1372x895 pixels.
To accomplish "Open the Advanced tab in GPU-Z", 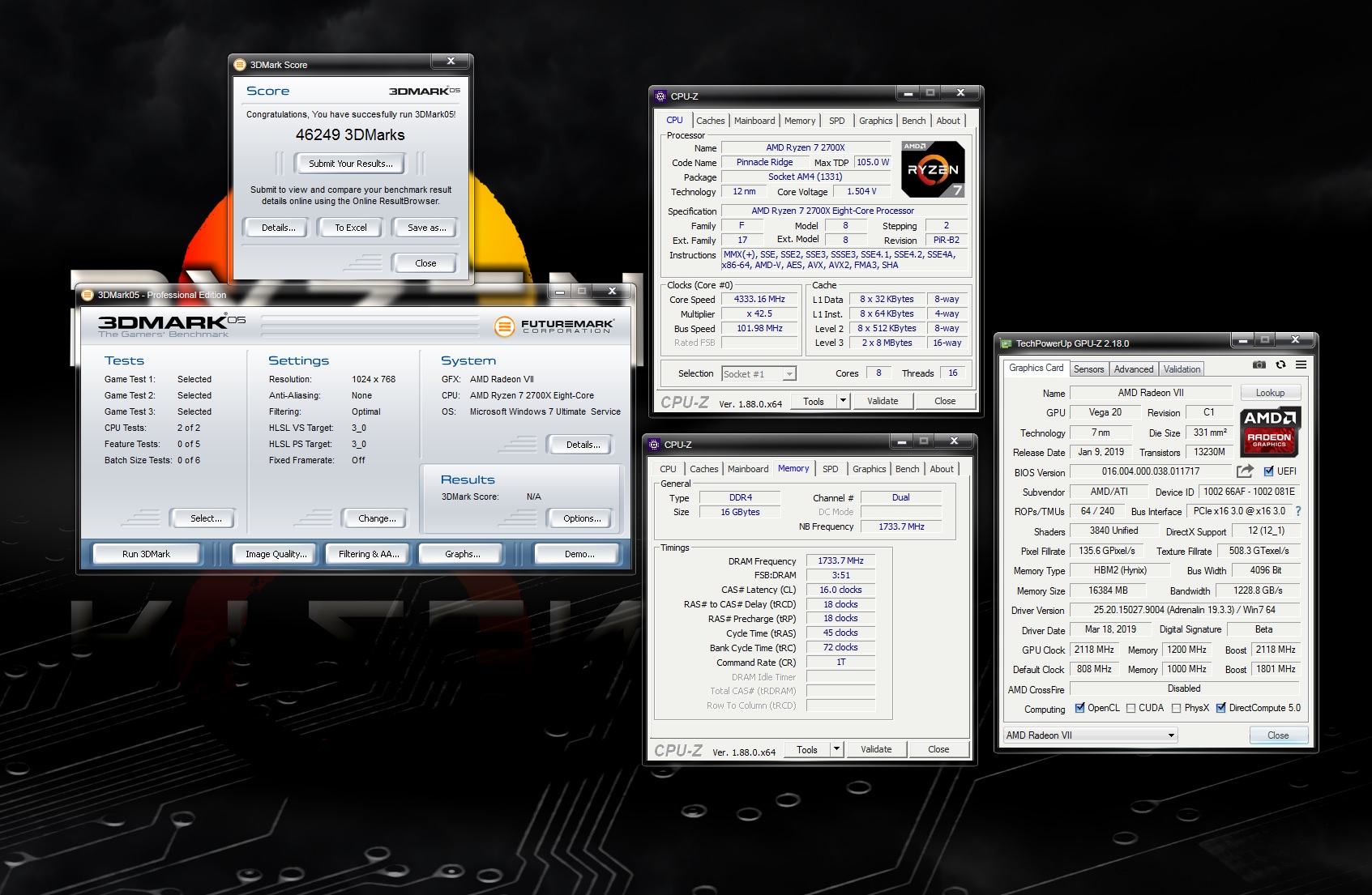I will click(x=1133, y=369).
